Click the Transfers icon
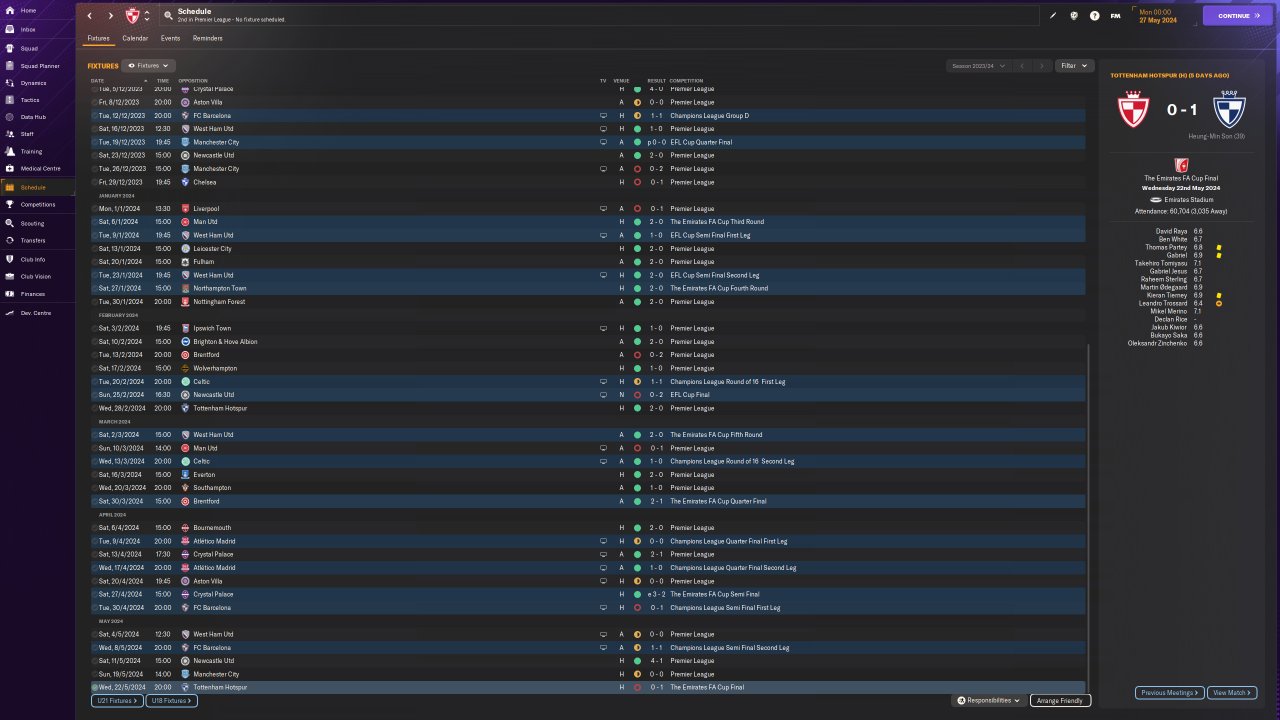 (10, 240)
